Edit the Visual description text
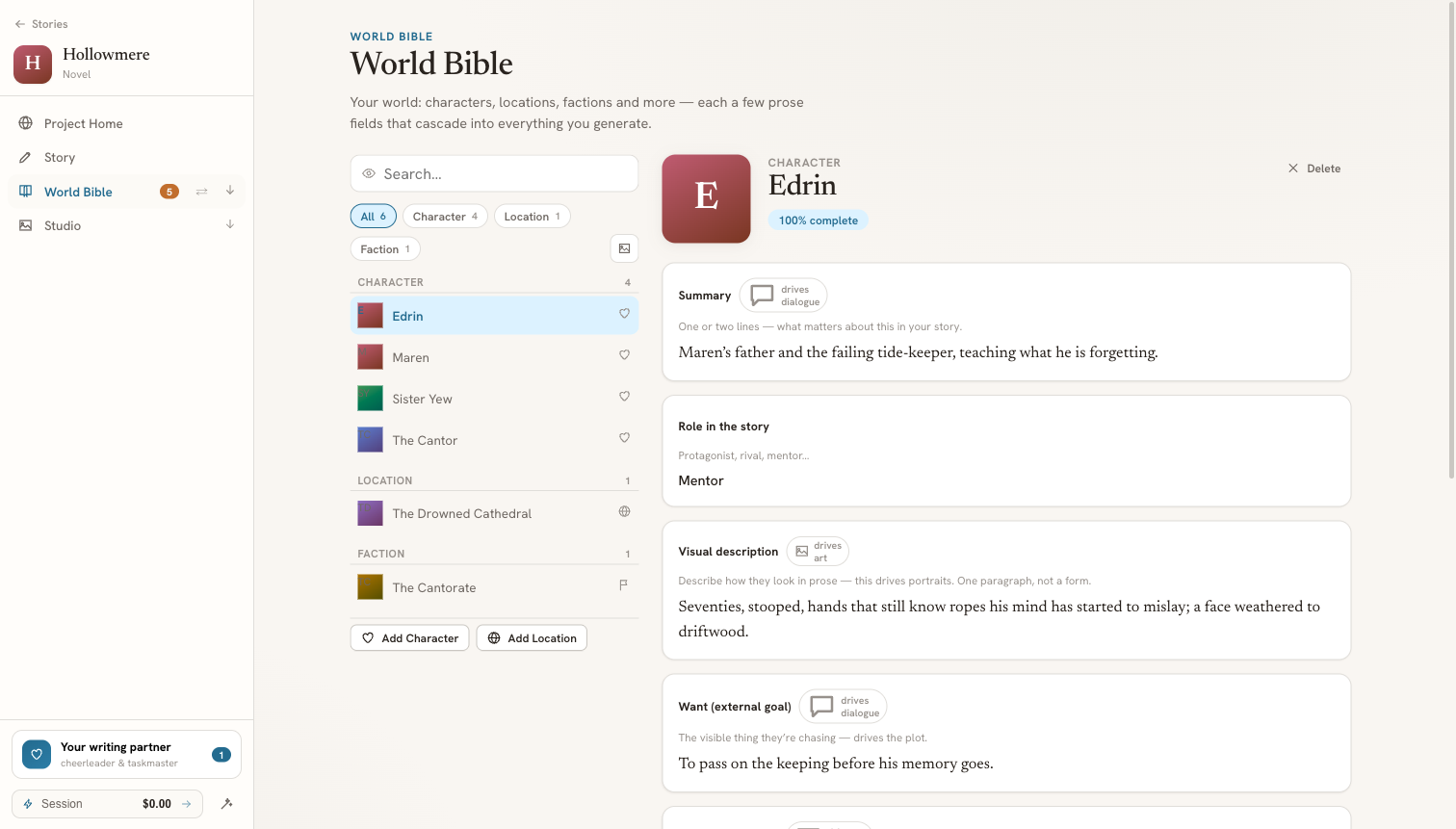1456x829 pixels. tap(1006, 619)
